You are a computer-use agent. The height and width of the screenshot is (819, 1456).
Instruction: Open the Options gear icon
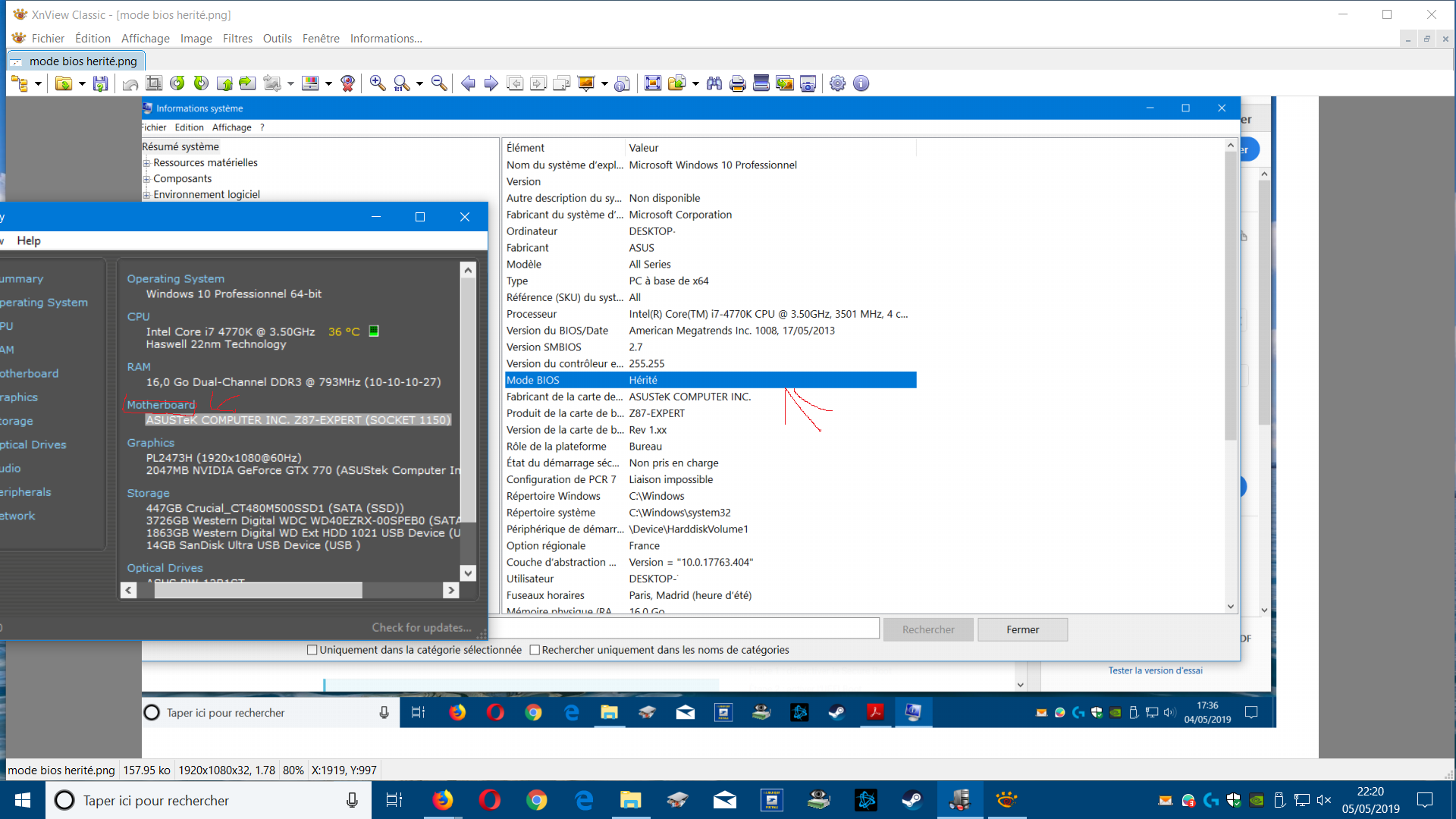[837, 83]
